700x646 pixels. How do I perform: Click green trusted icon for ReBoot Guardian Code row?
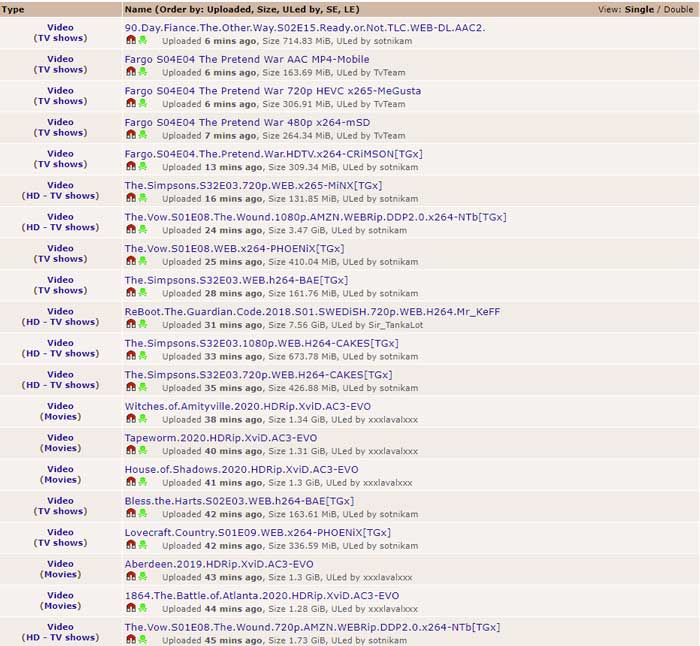coord(142,324)
